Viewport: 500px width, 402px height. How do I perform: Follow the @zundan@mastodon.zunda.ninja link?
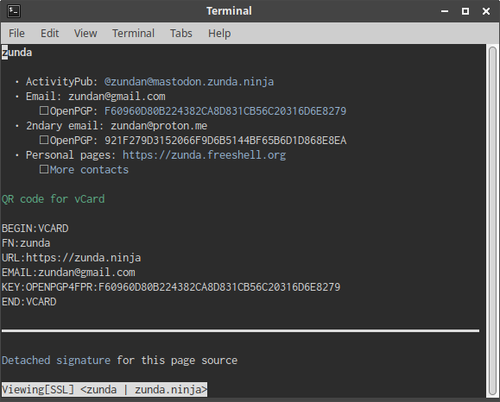(x=189, y=82)
